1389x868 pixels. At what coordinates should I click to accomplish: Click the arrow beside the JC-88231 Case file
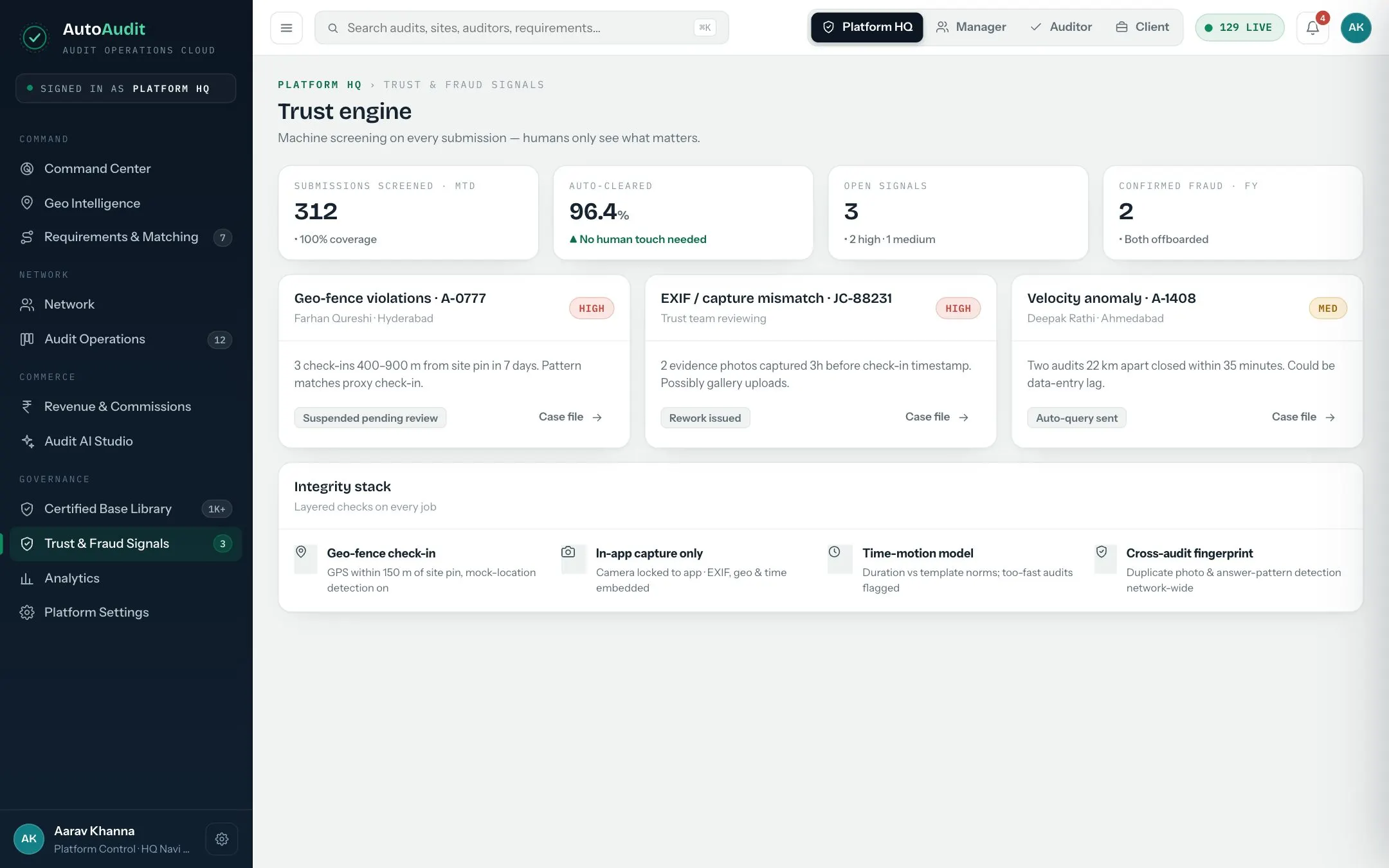point(964,417)
